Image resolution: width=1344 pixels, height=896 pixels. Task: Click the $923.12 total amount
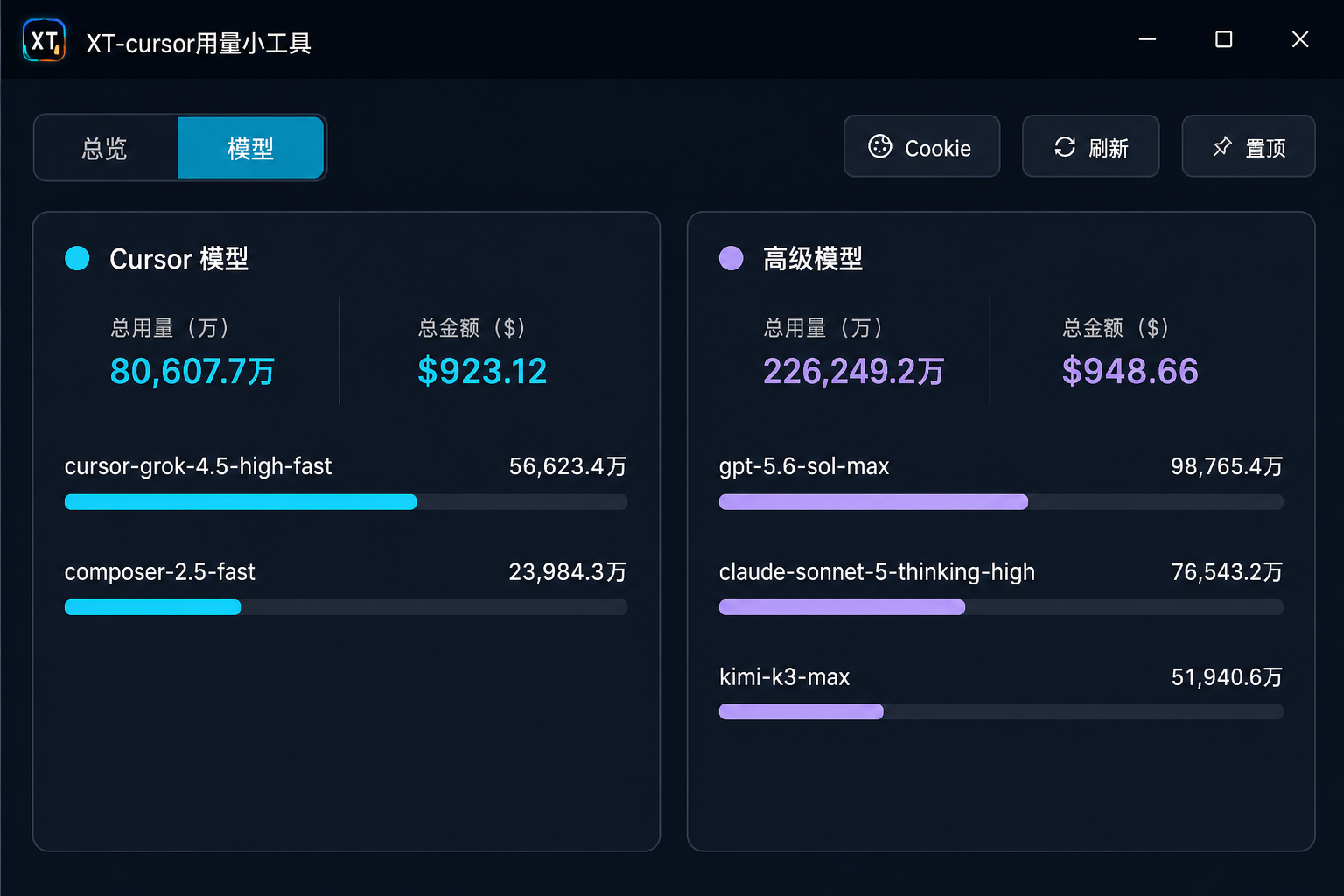coord(482,371)
